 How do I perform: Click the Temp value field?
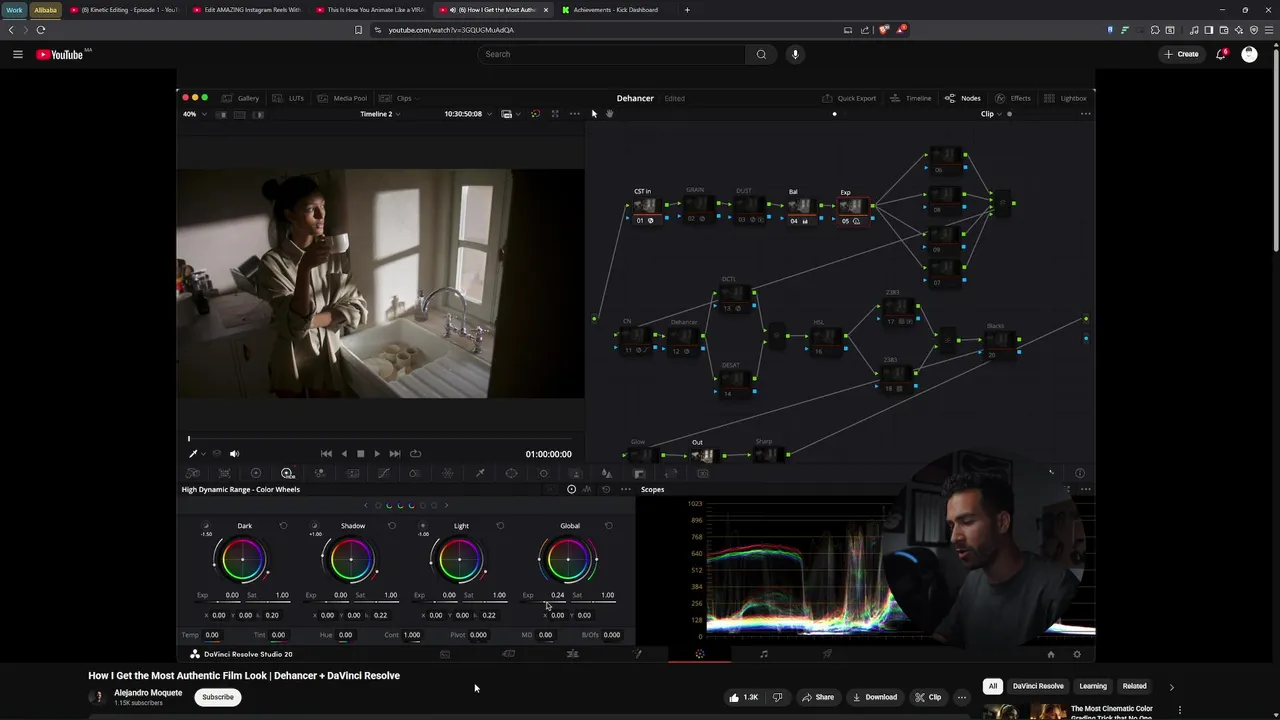(x=212, y=635)
